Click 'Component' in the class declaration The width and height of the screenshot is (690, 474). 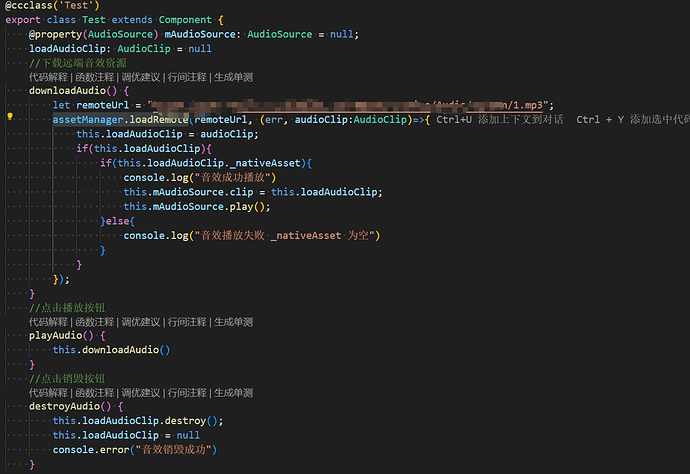tap(185, 20)
